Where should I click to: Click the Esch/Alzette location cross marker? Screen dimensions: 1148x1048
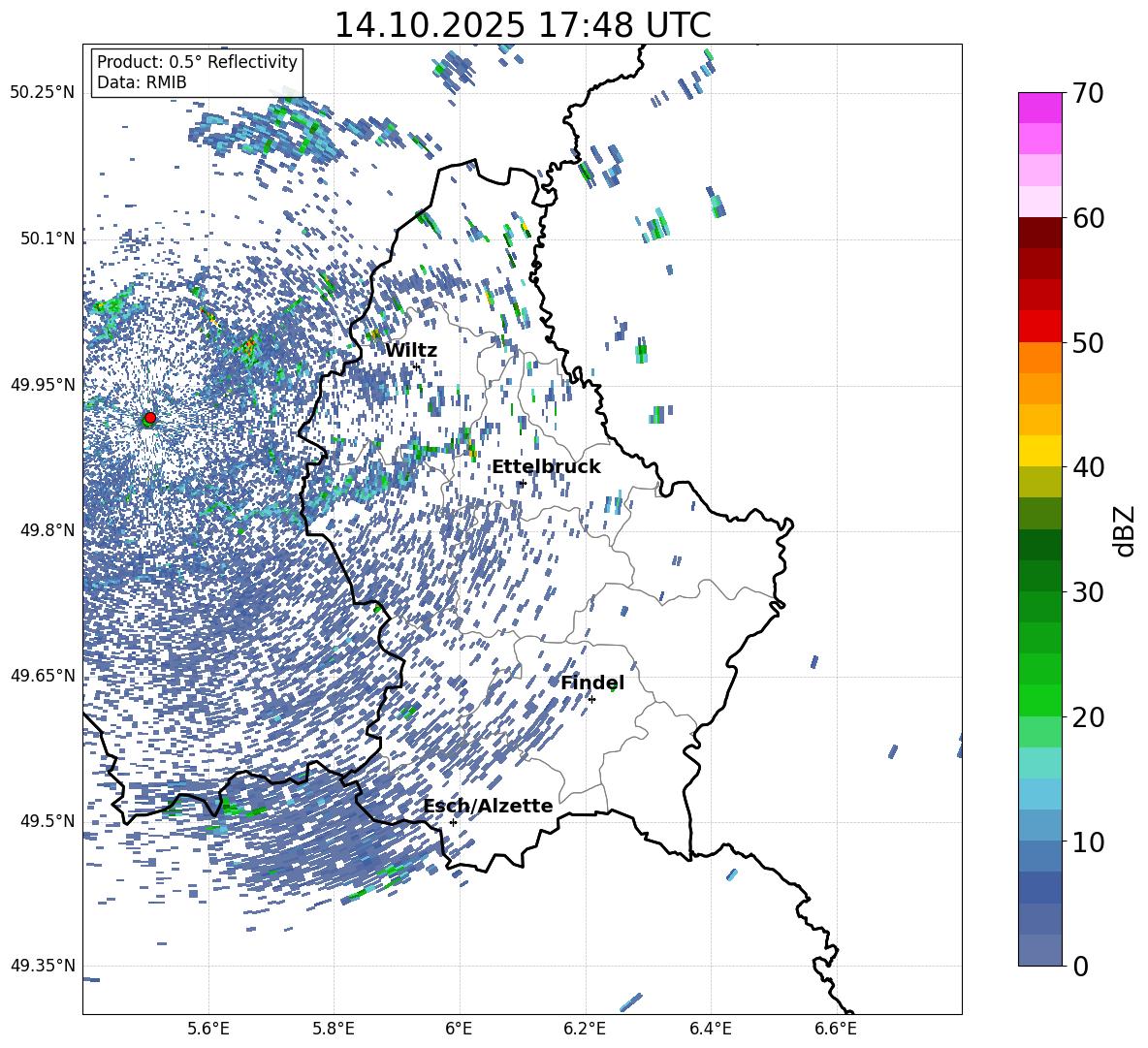point(453,822)
